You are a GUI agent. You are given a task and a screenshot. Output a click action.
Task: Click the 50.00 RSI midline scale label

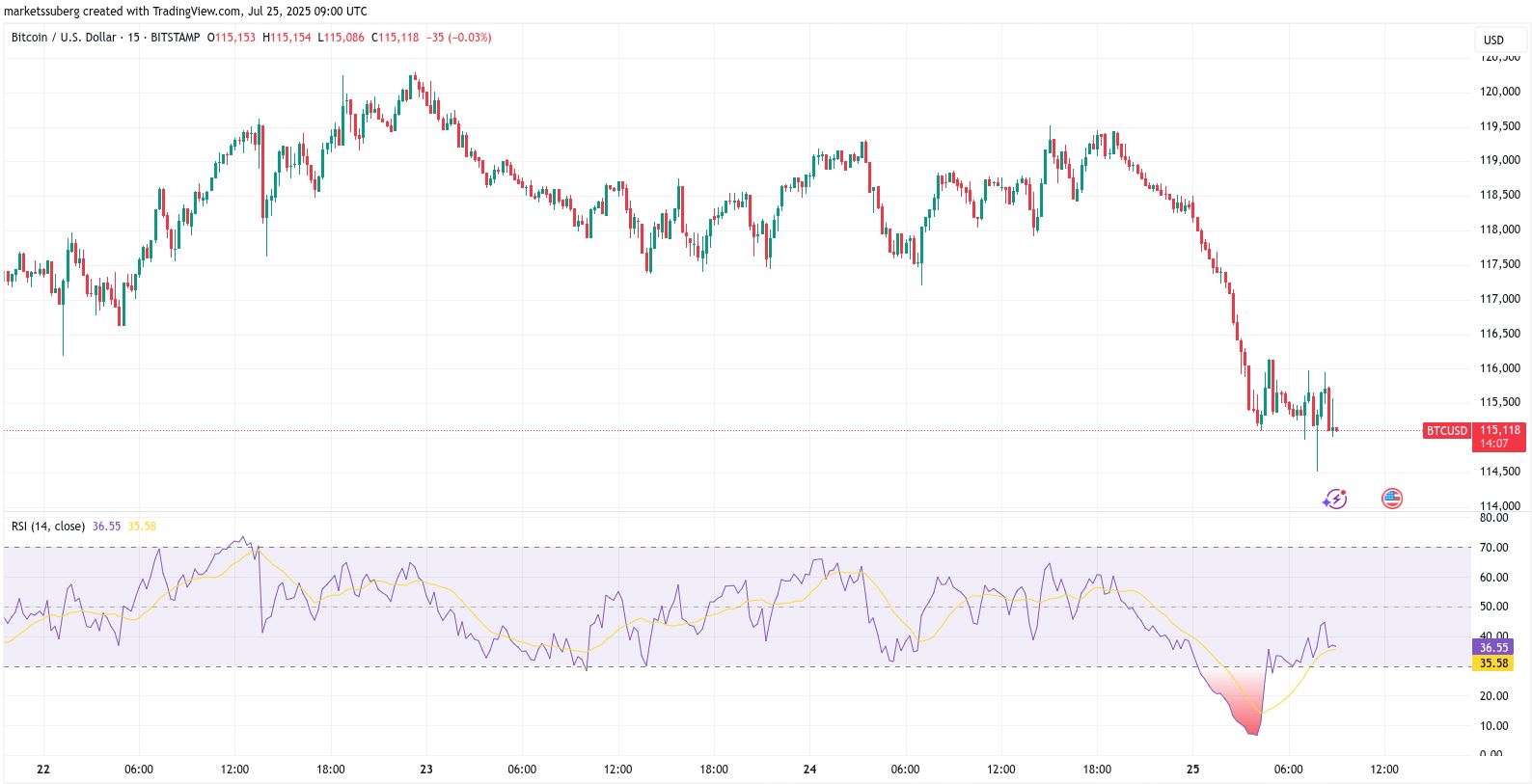point(1493,607)
